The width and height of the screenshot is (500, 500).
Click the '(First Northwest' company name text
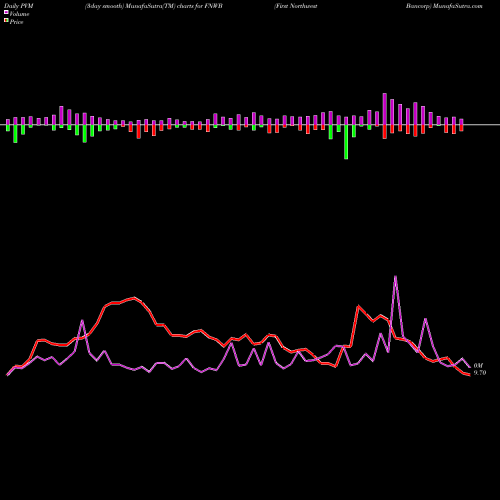(x=296, y=6)
